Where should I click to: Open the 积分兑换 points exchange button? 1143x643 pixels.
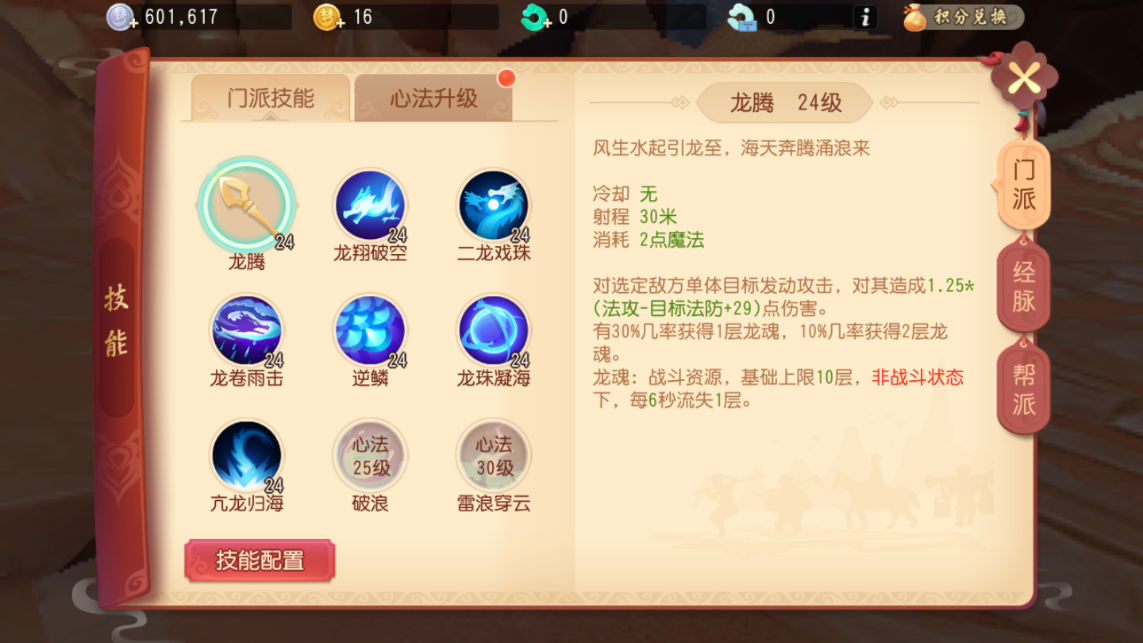coord(963,17)
